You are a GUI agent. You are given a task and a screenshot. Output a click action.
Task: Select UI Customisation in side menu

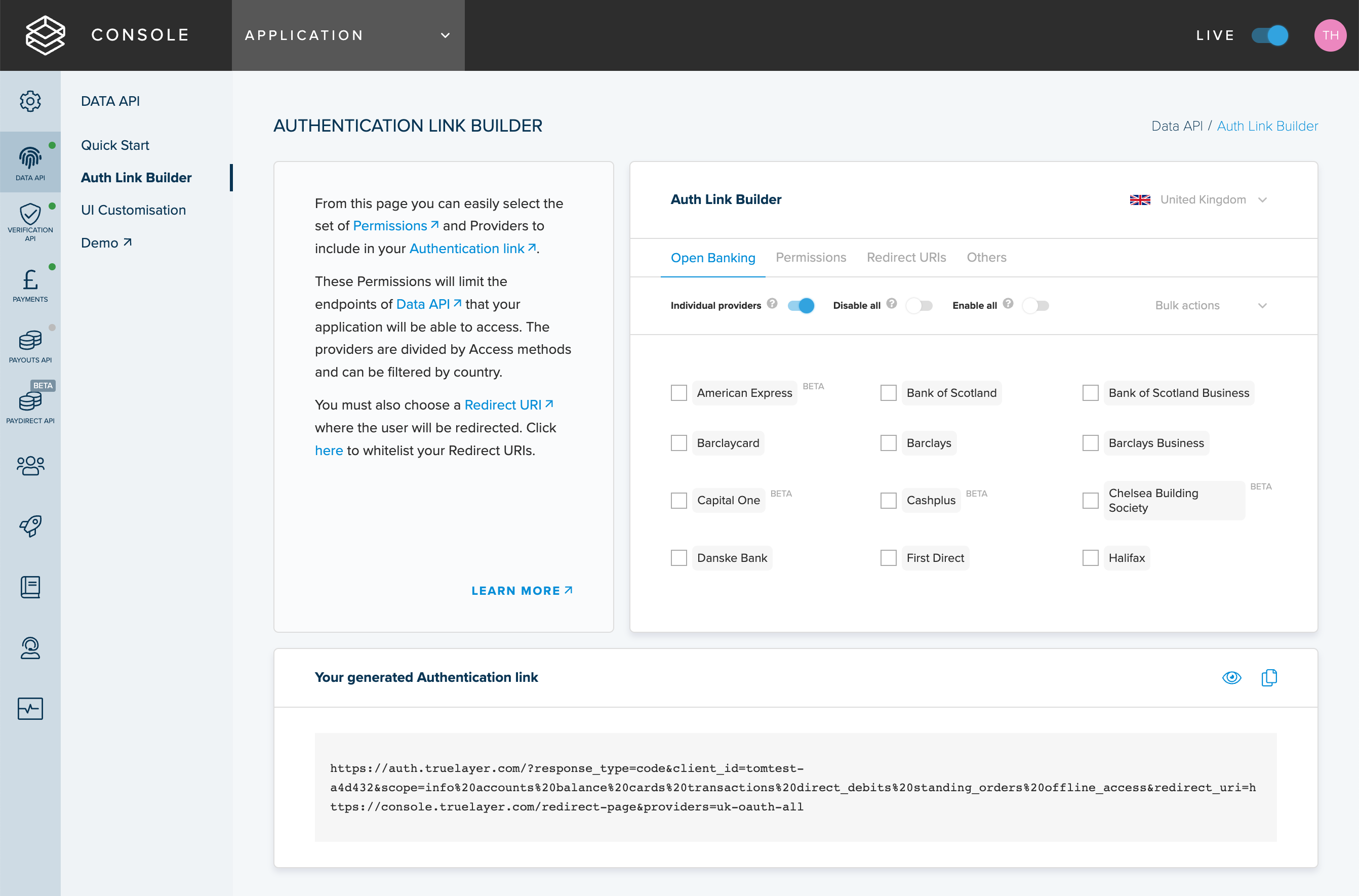pyautogui.click(x=133, y=210)
